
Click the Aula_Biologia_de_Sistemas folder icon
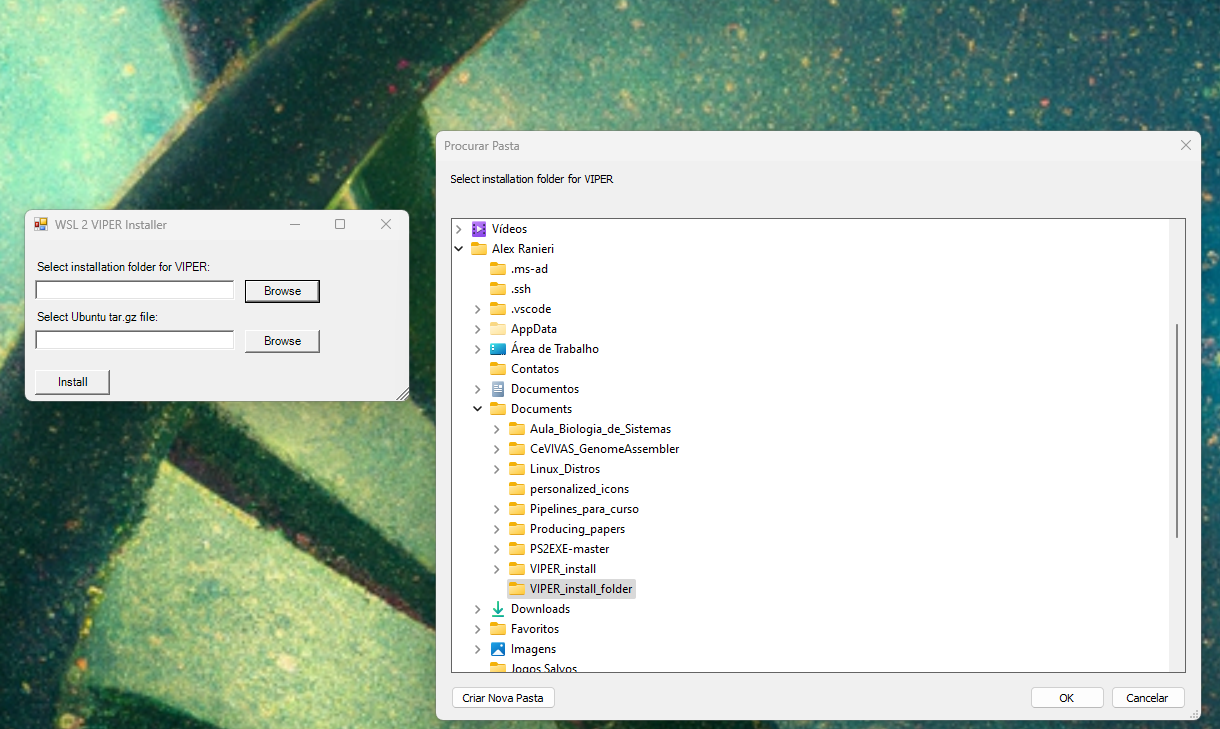click(x=516, y=429)
